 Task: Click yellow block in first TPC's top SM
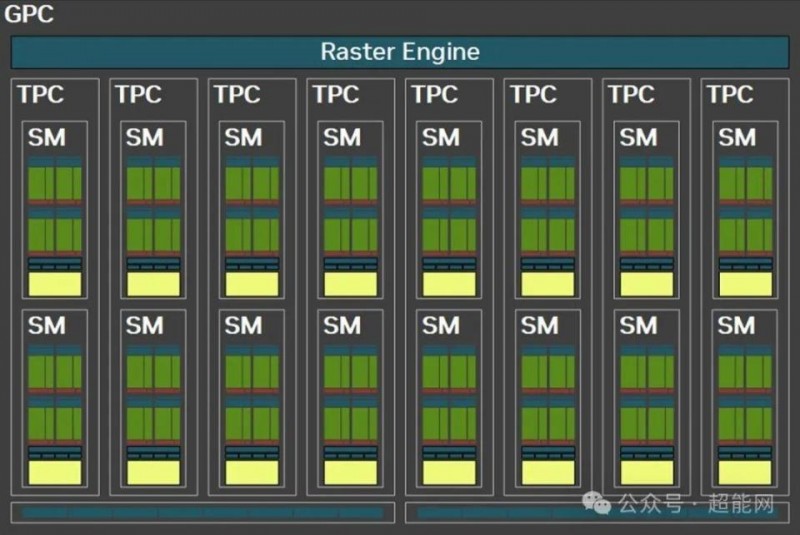pyautogui.click(x=55, y=284)
